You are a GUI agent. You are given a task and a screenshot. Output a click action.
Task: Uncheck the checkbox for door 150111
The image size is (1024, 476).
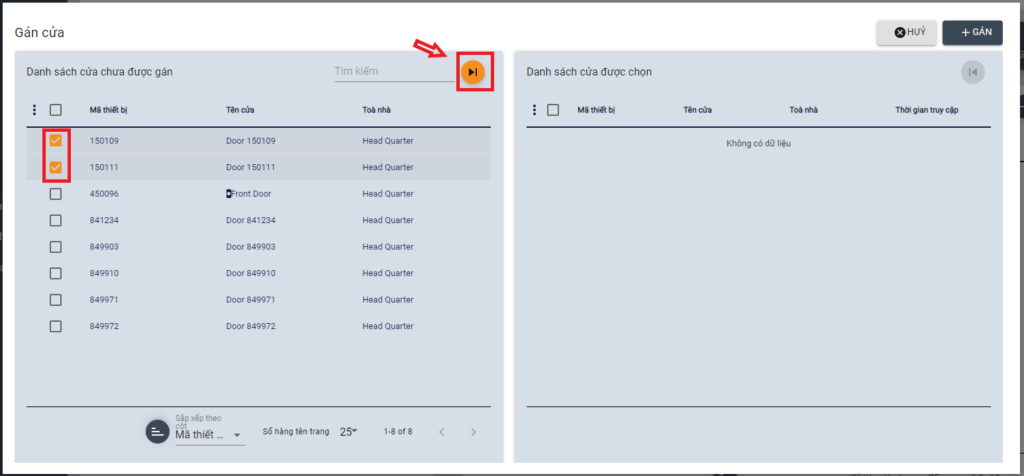(x=56, y=167)
